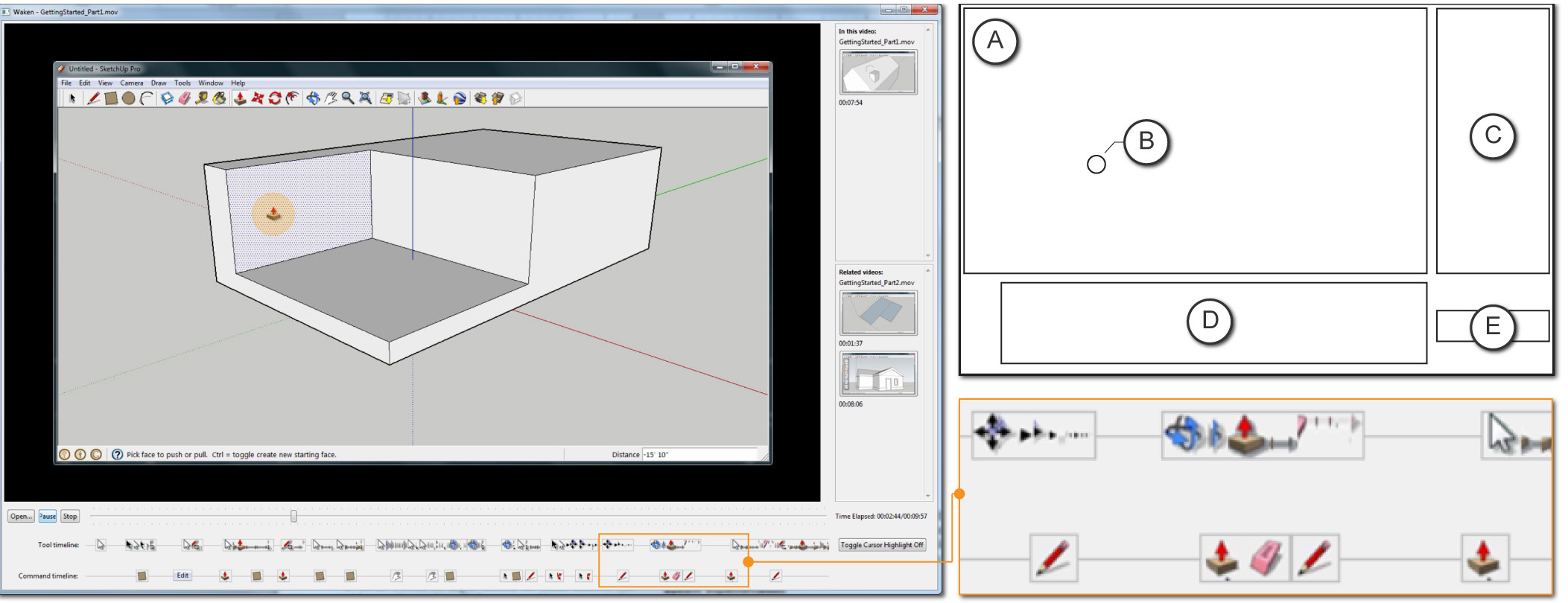Viewport: 1568px width, 603px height.
Task: Click the building icon in SketchUp toolbar
Action: pyautogui.click(x=425, y=98)
